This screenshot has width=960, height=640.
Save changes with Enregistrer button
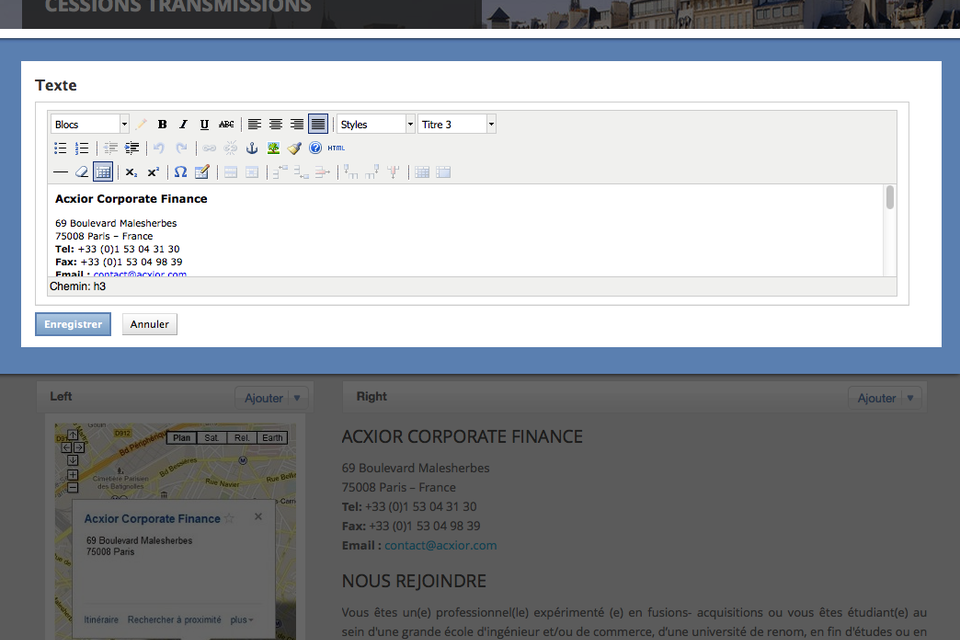click(73, 324)
